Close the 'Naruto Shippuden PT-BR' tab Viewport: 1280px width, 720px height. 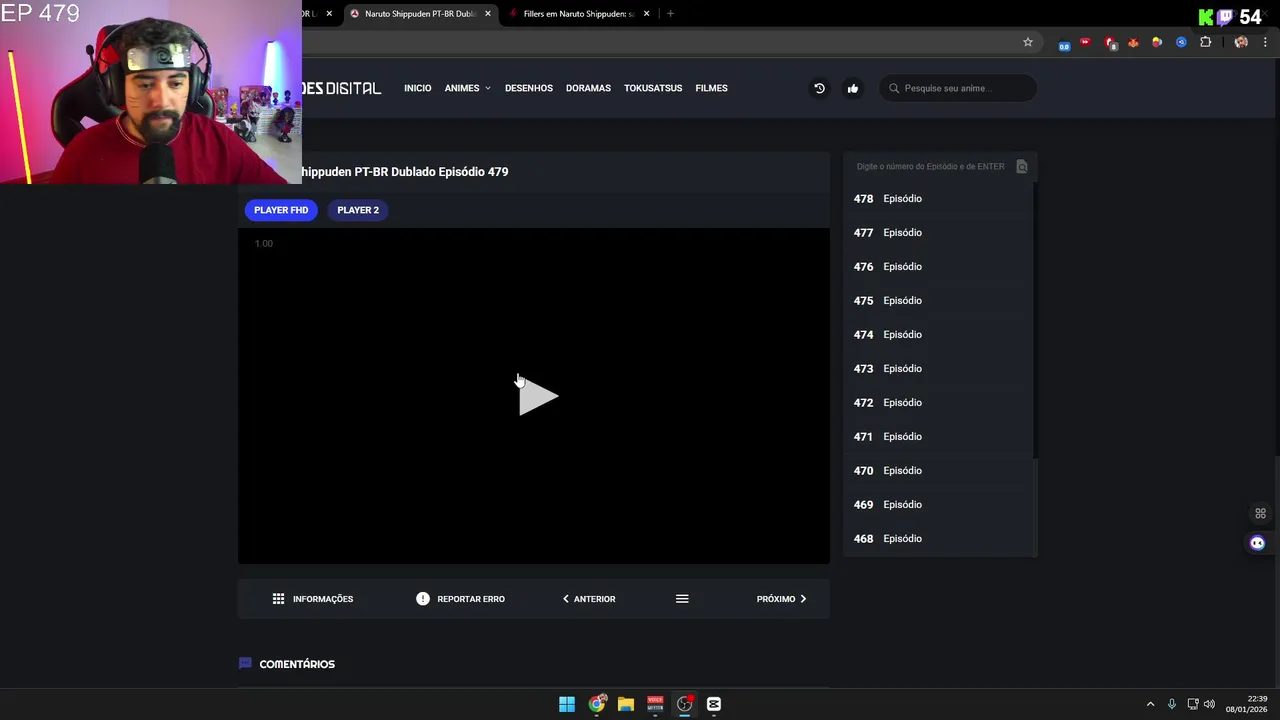(488, 14)
